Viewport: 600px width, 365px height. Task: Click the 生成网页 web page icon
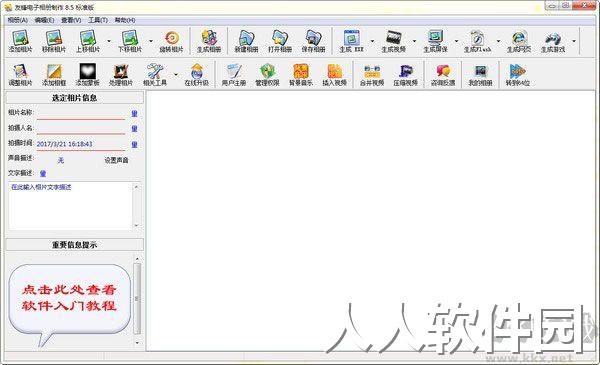tap(518, 41)
